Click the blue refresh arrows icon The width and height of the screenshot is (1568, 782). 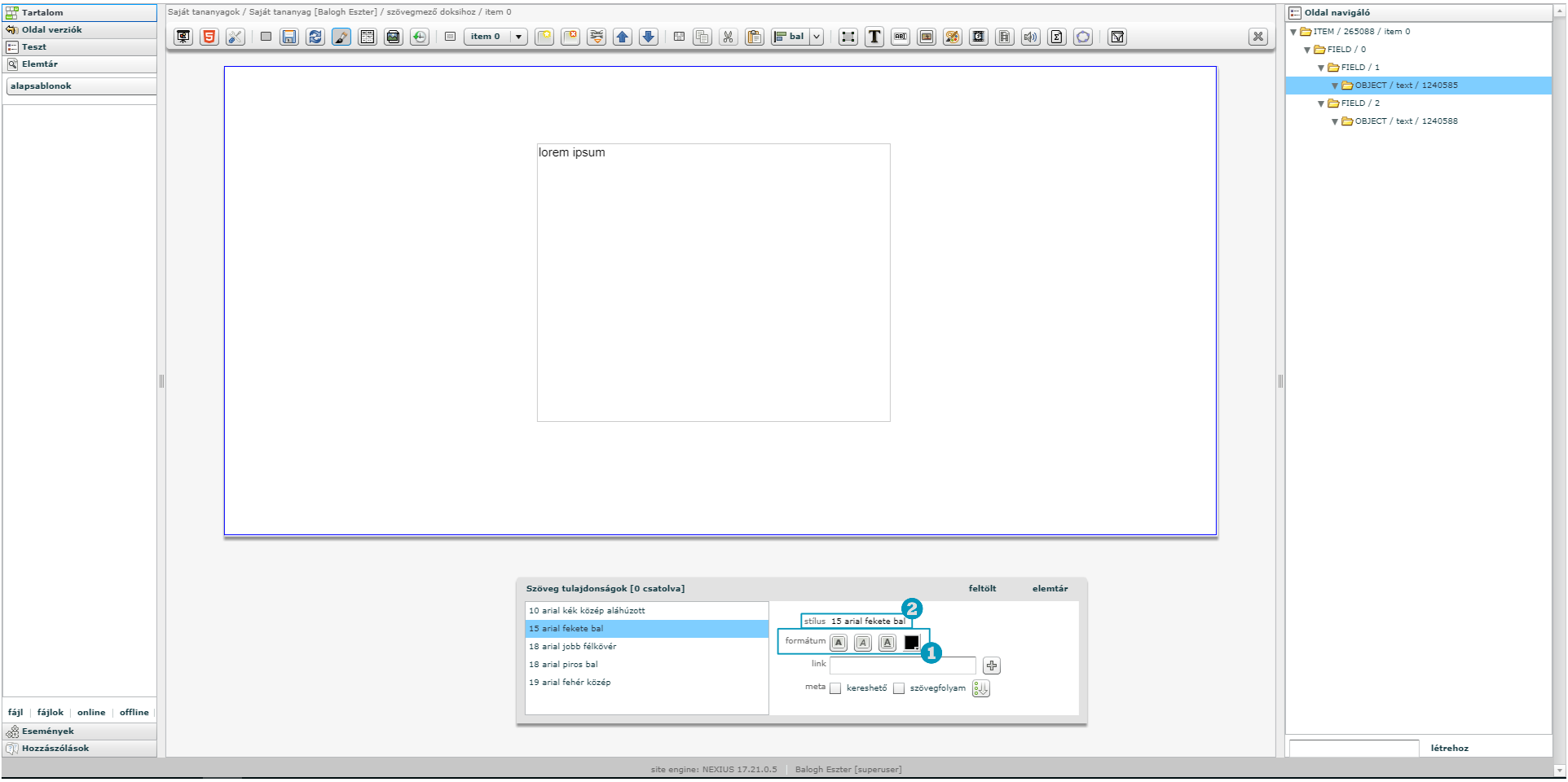point(315,37)
